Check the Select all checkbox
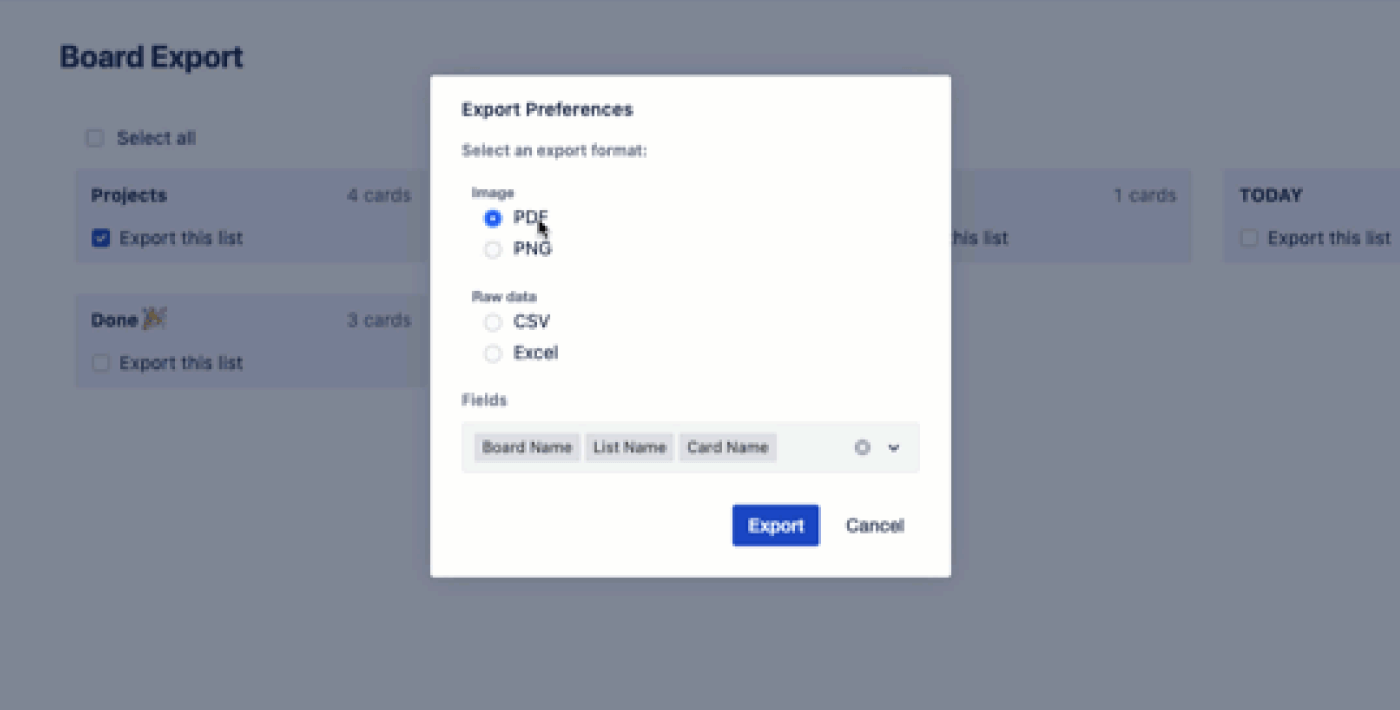 [x=94, y=138]
